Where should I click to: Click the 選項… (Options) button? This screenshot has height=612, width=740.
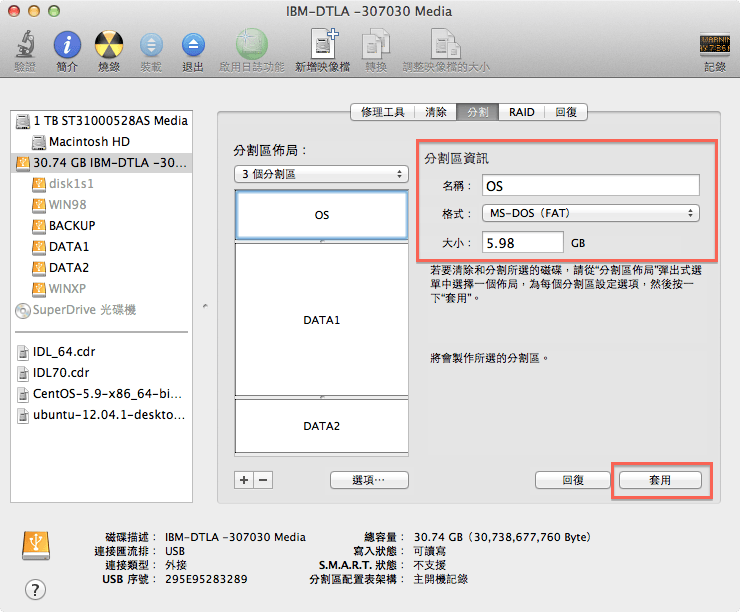pyautogui.click(x=369, y=480)
